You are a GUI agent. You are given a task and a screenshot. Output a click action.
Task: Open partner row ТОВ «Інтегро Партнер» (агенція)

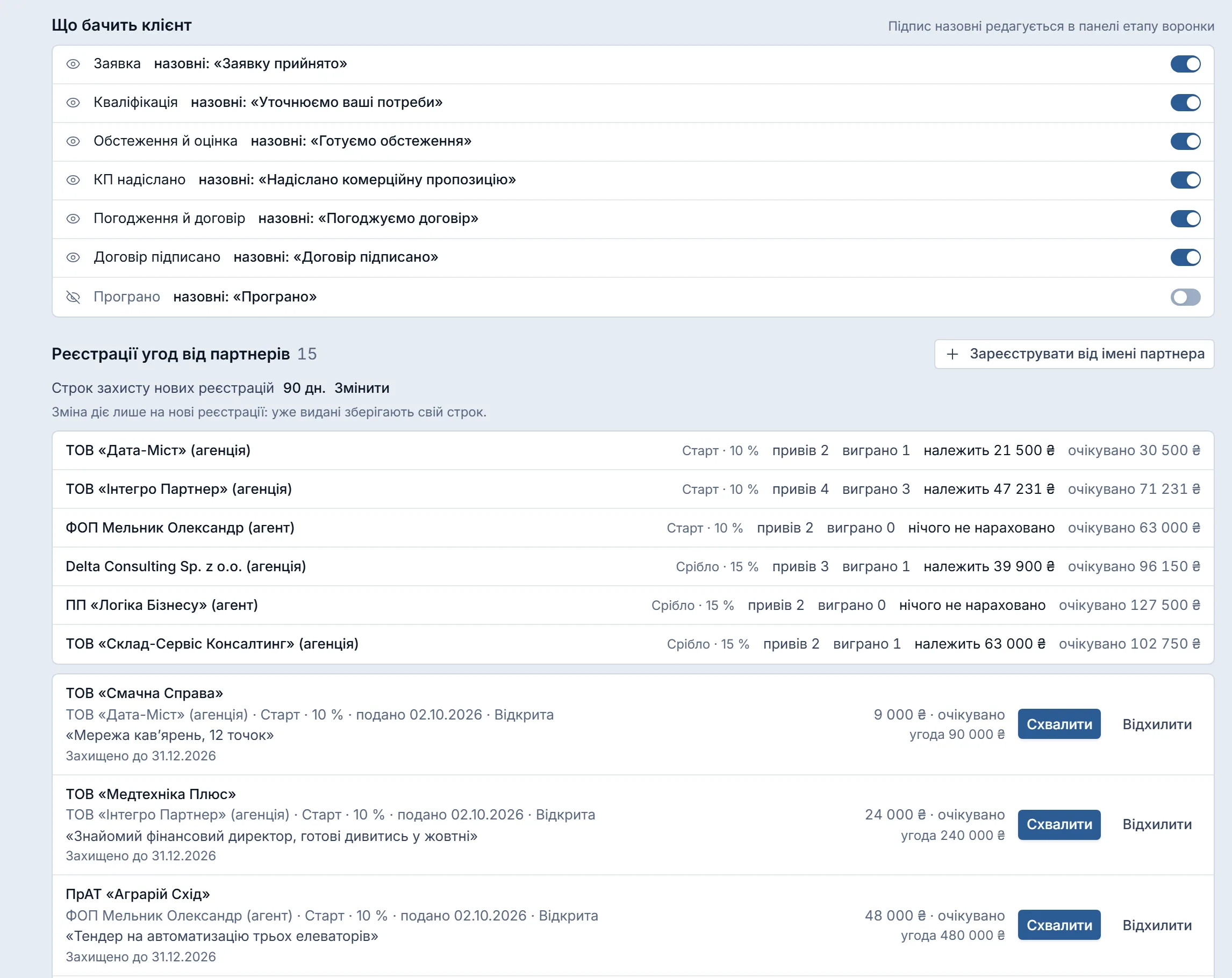point(633,490)
